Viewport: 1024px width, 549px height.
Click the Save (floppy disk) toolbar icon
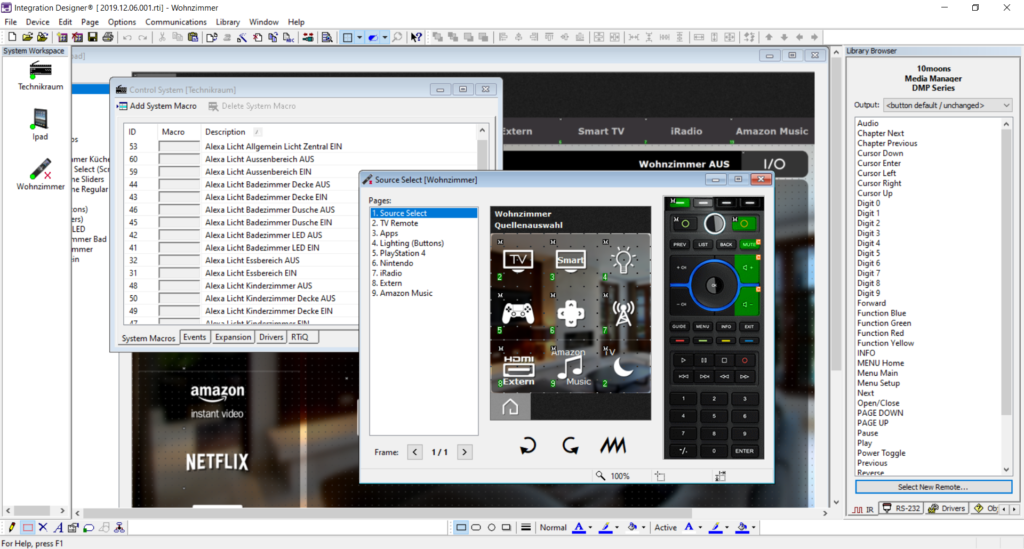(92, 37)
